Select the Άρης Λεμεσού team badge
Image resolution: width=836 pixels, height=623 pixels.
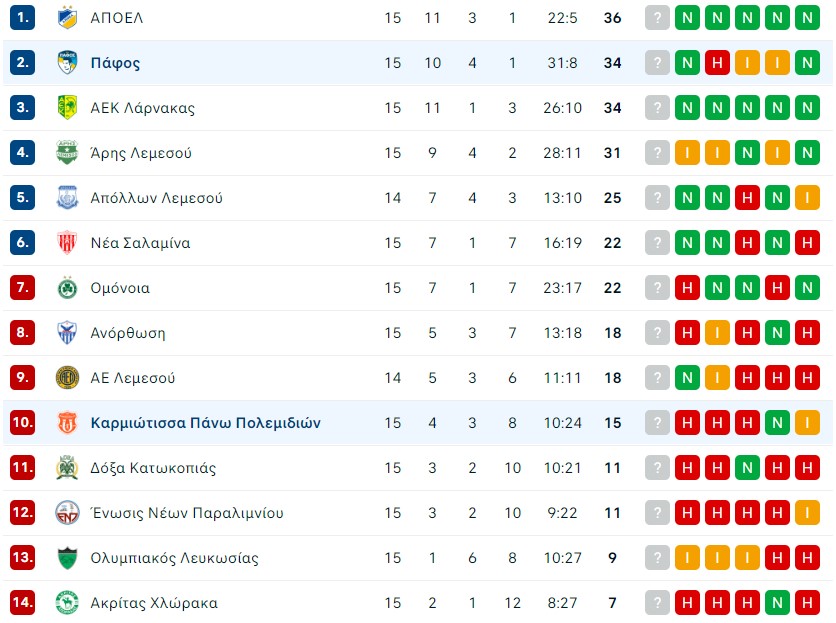click(x=67, y=153)
